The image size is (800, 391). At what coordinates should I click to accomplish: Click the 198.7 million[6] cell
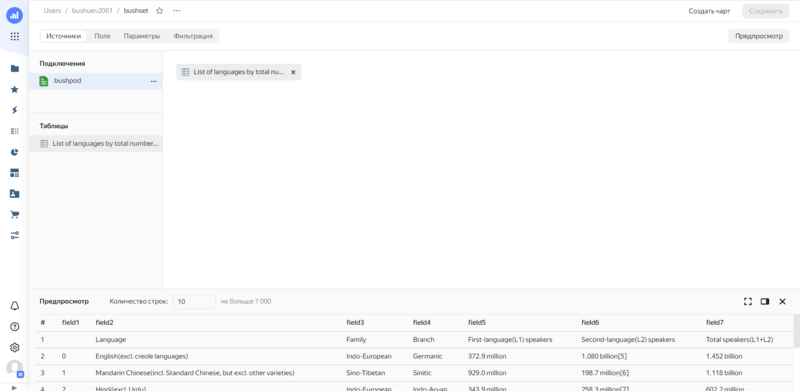605,373
